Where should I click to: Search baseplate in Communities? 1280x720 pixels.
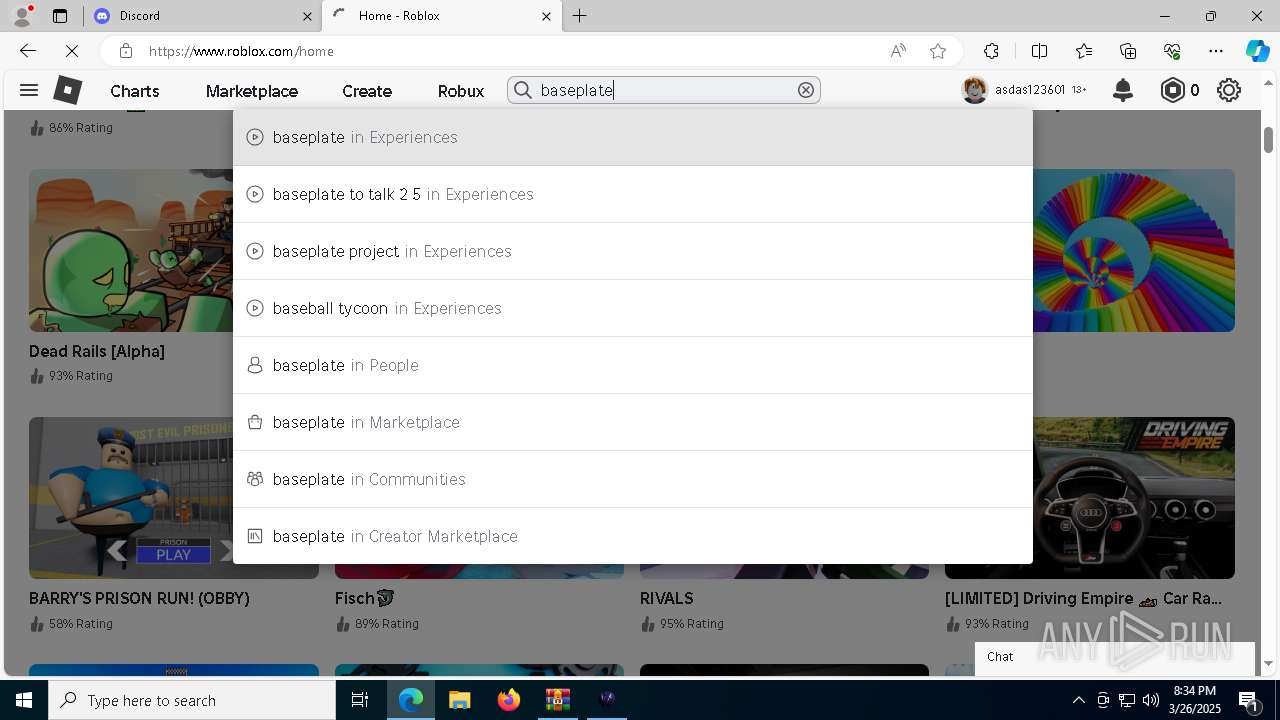[633, 479]
